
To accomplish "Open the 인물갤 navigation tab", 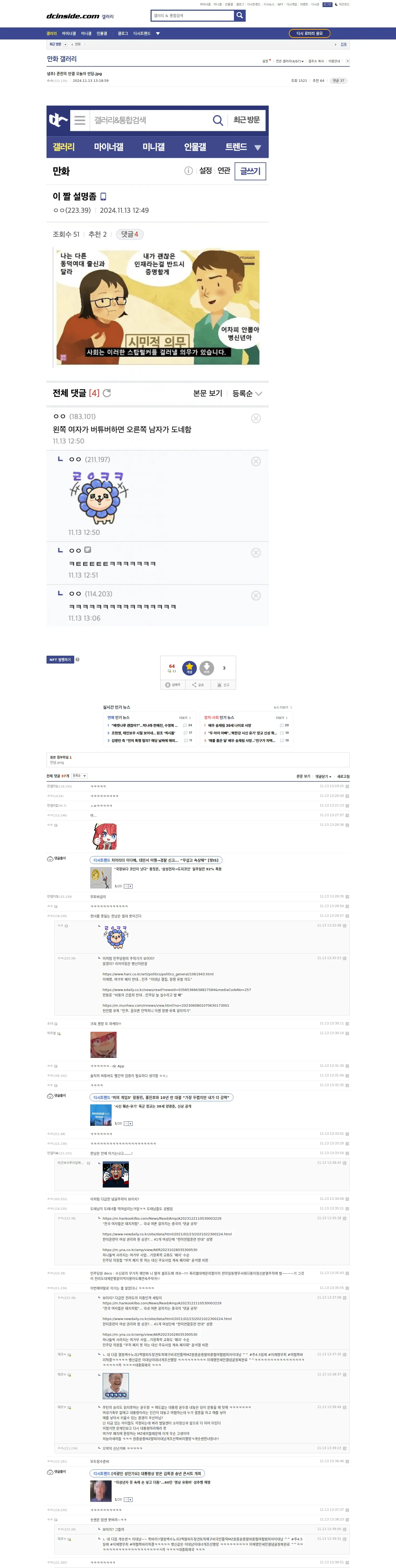I will (x=102, y=33).
